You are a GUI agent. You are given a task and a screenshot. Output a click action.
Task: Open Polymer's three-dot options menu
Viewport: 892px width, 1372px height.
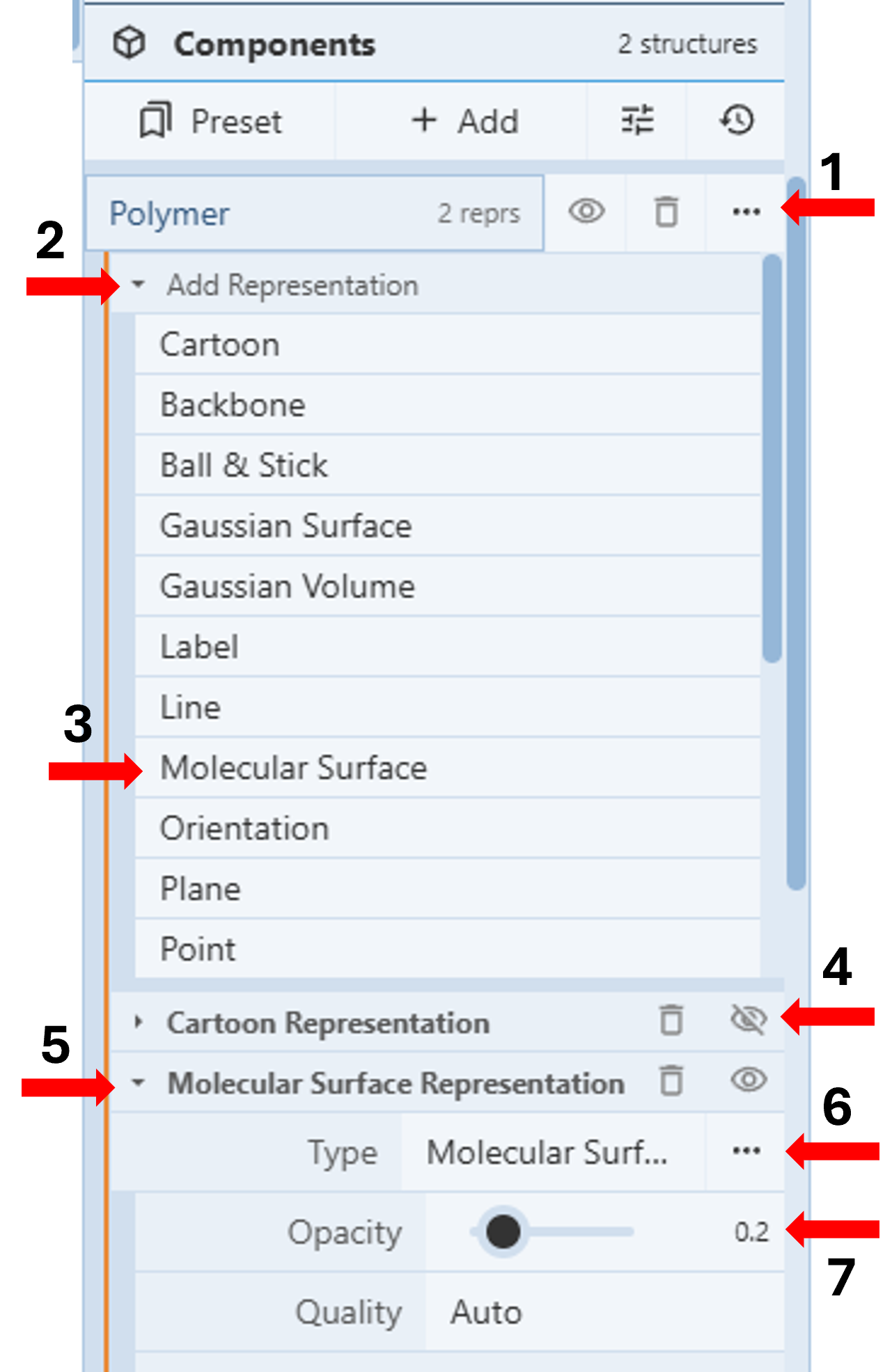(746, 212)
